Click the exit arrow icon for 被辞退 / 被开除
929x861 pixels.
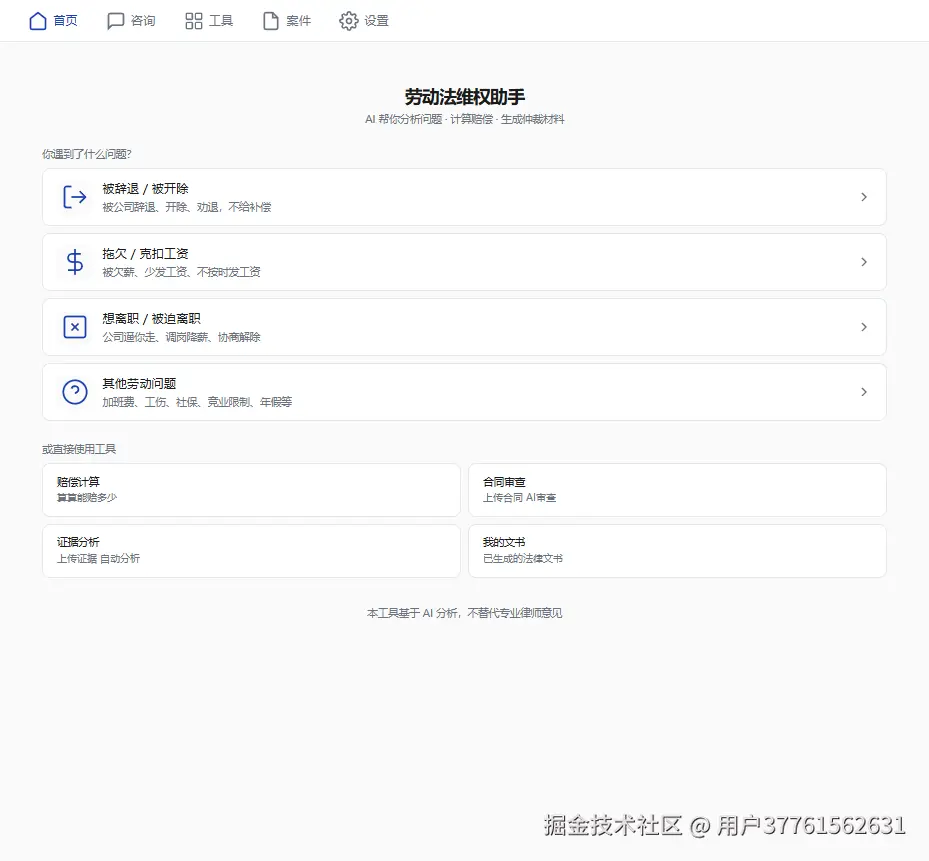[x=75, y=197]
